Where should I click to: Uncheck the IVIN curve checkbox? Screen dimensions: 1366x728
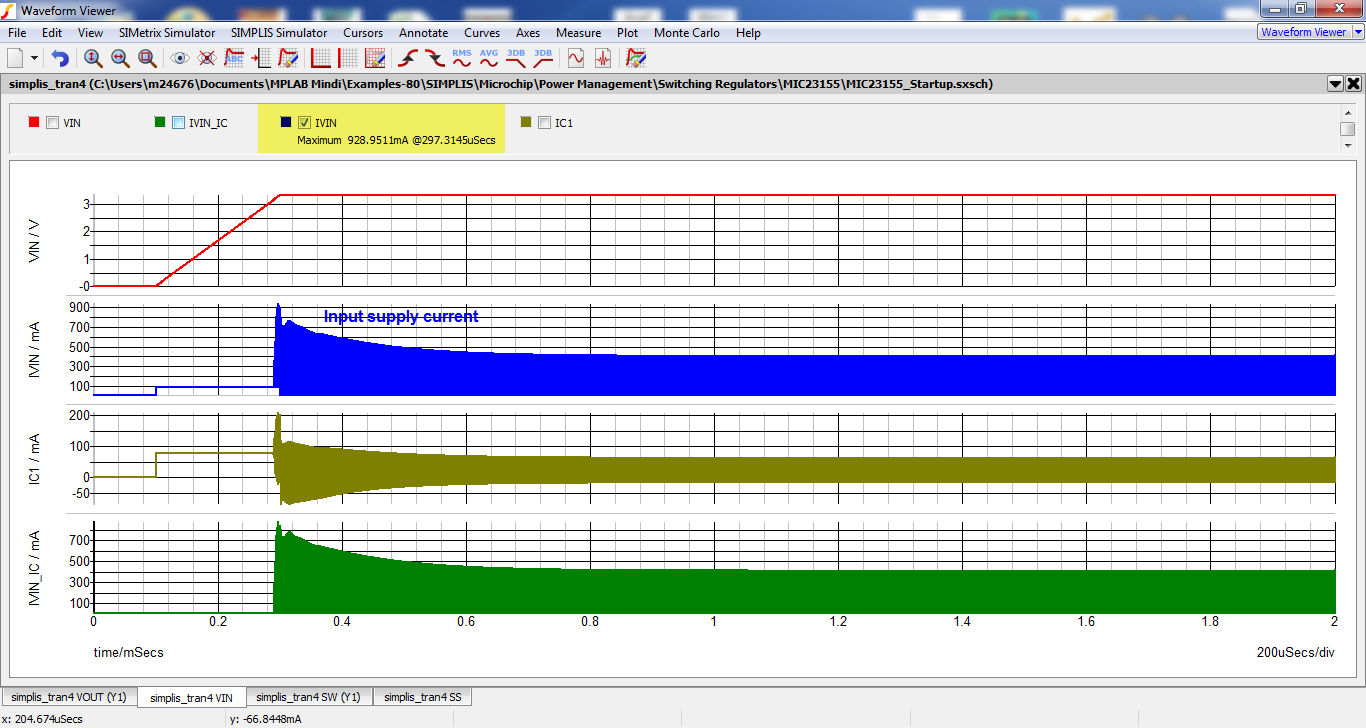(304, 123)
